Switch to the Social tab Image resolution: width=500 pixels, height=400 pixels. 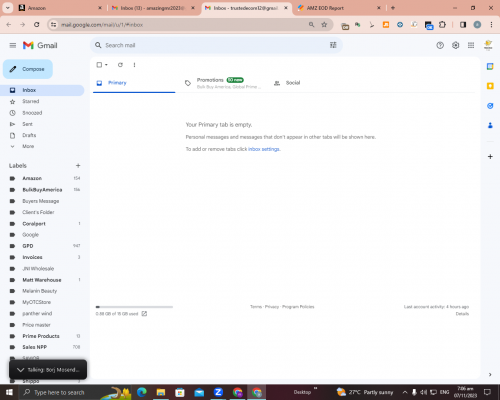(x=287, y=83)
